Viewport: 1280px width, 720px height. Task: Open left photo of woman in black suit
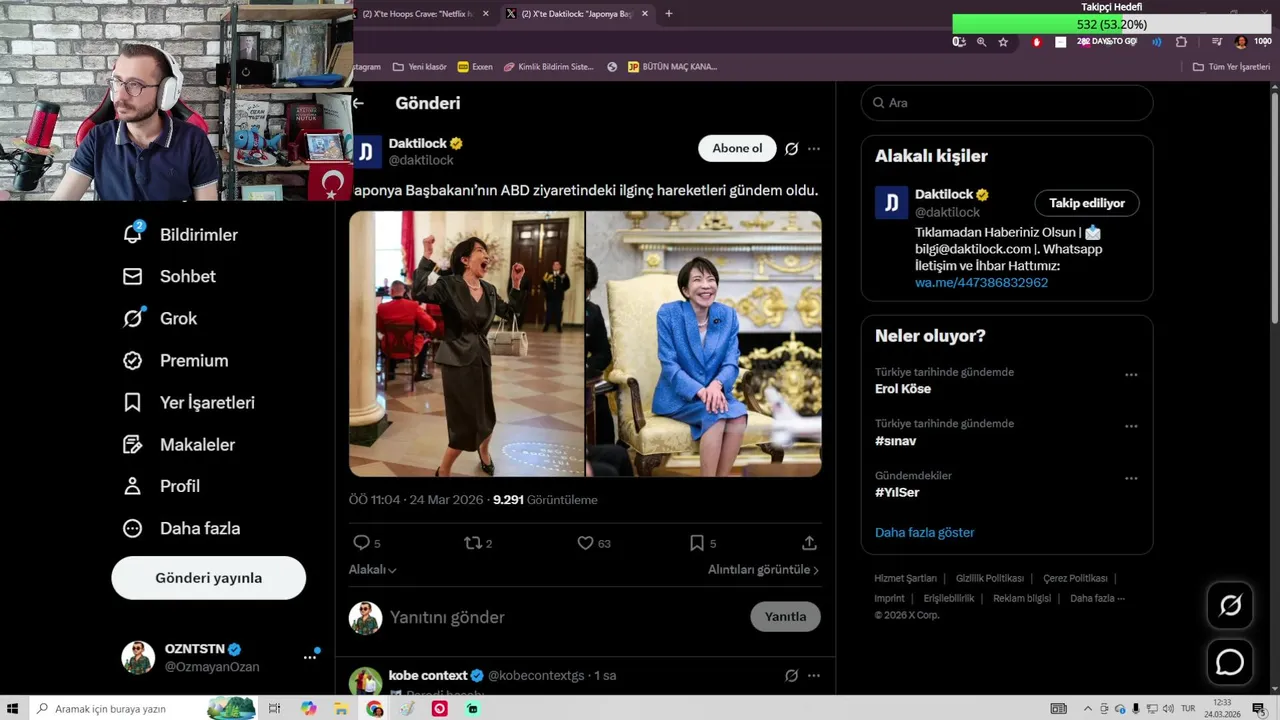(x=466, y=343)
